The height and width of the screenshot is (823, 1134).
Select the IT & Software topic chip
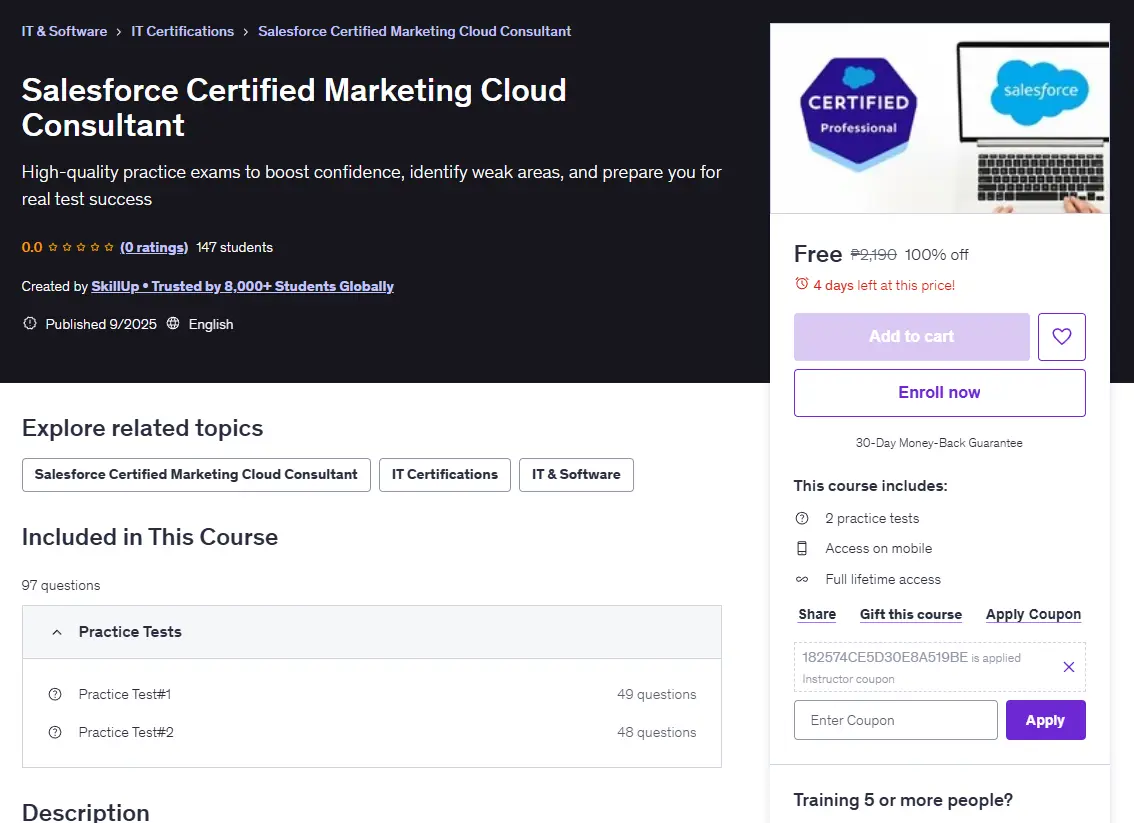pos(576,474)
